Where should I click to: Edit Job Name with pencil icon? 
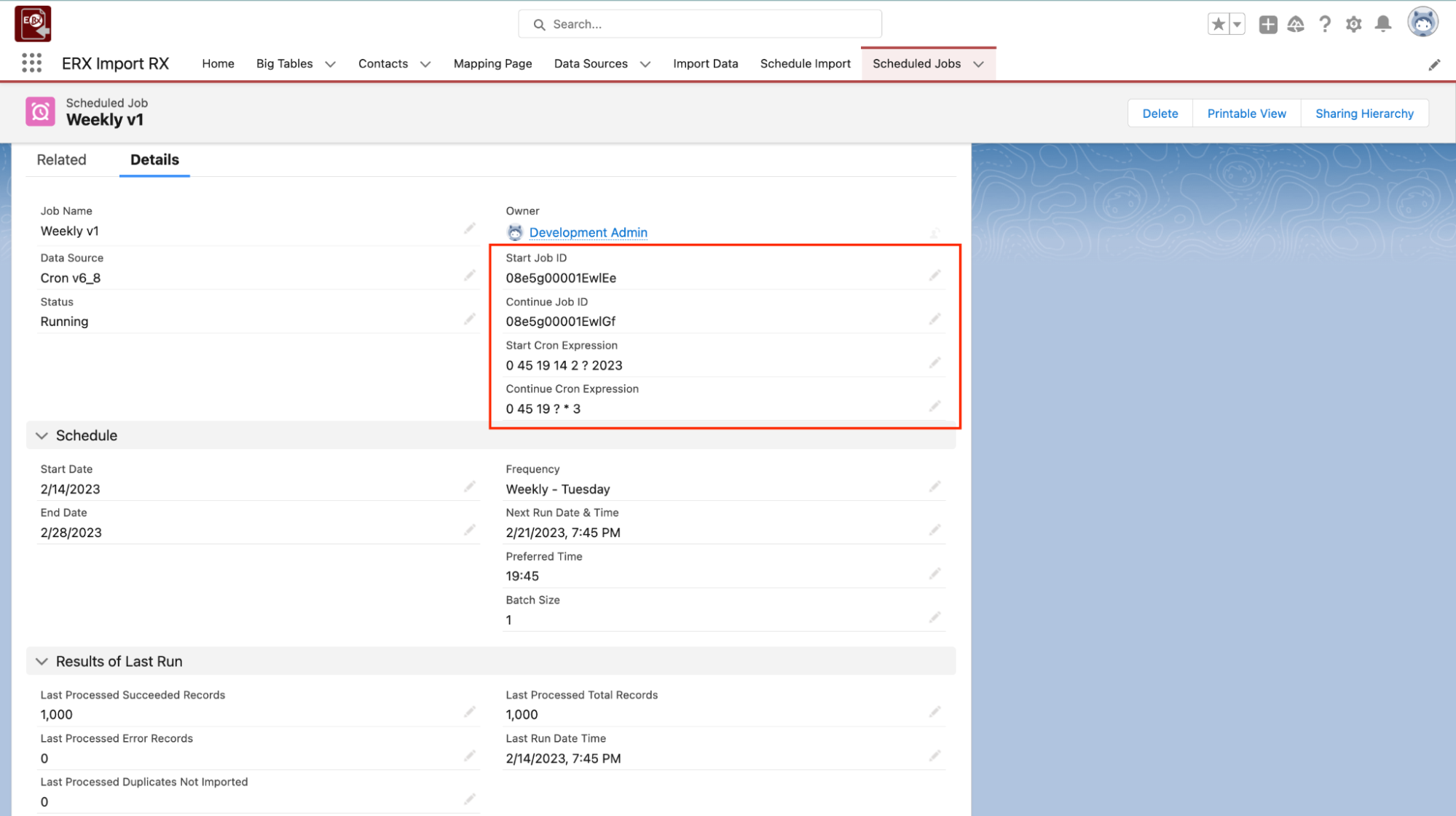[470, 229]
